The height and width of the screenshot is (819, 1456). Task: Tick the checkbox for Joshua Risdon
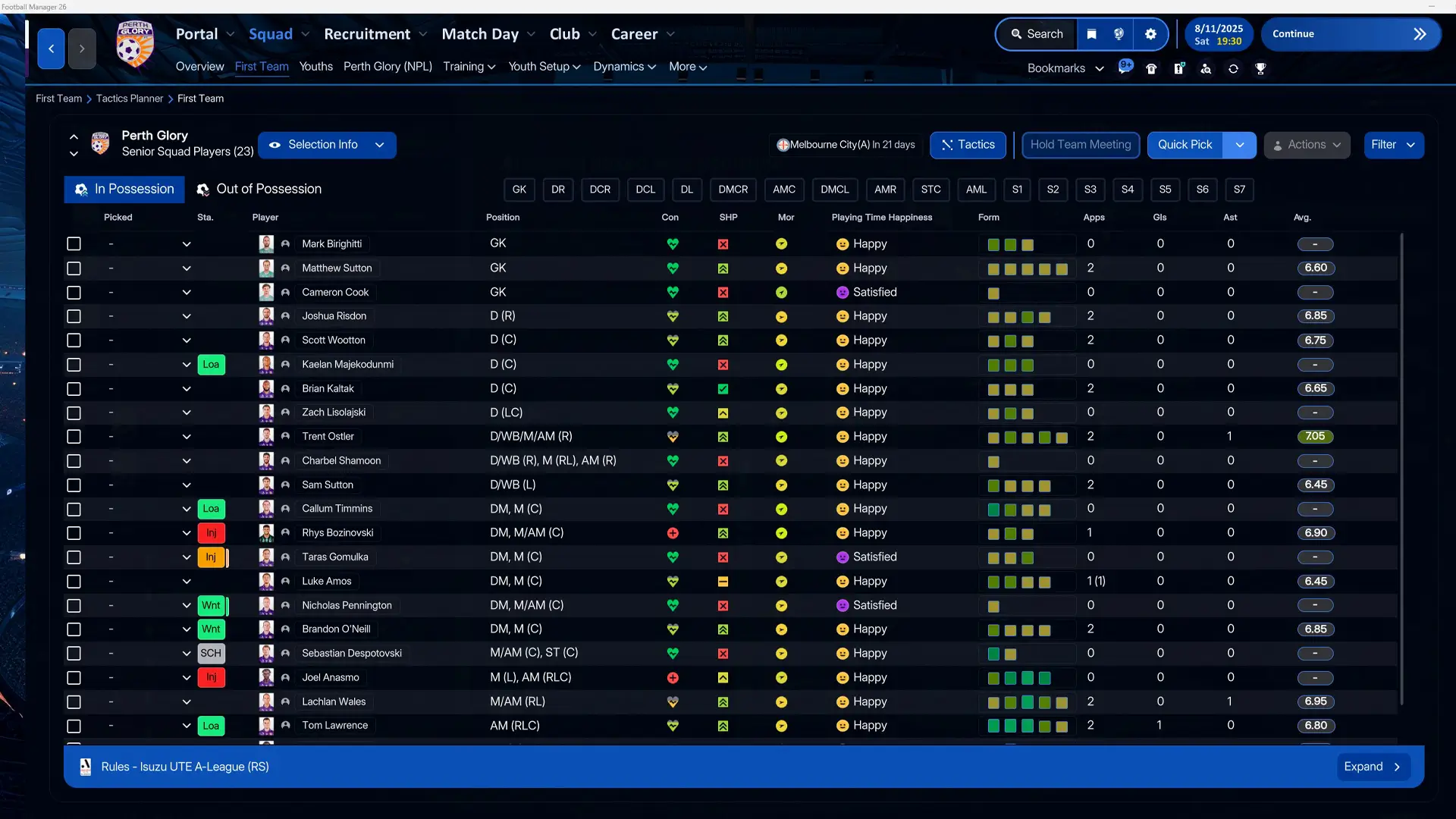74,316
